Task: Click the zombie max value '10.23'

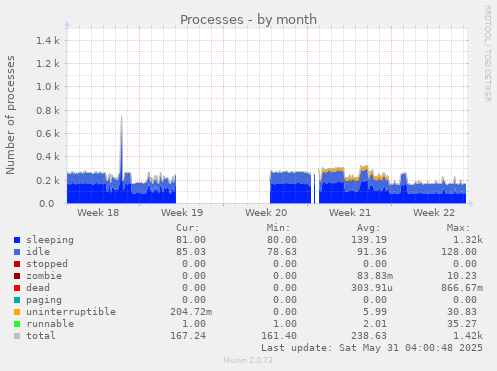Action: pyautogui.click(x=462, y=276)
